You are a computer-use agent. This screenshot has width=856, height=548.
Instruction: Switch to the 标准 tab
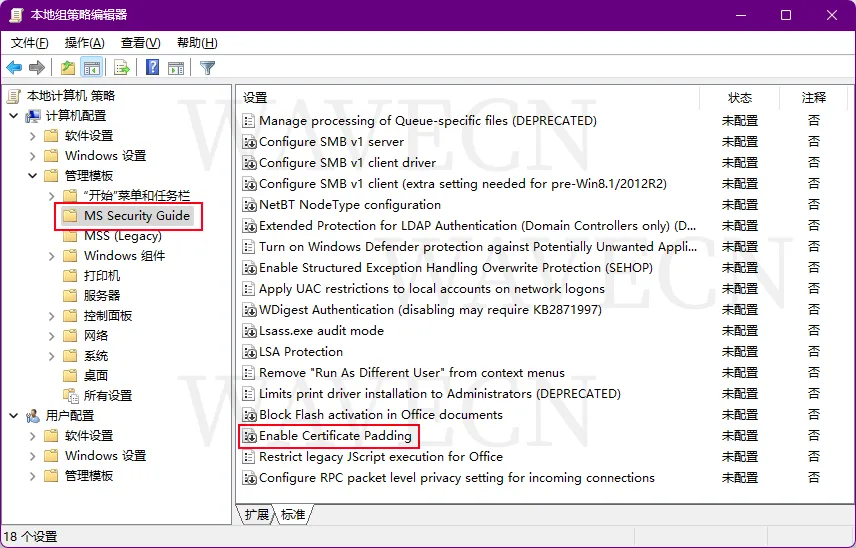[x=293, y=515]
